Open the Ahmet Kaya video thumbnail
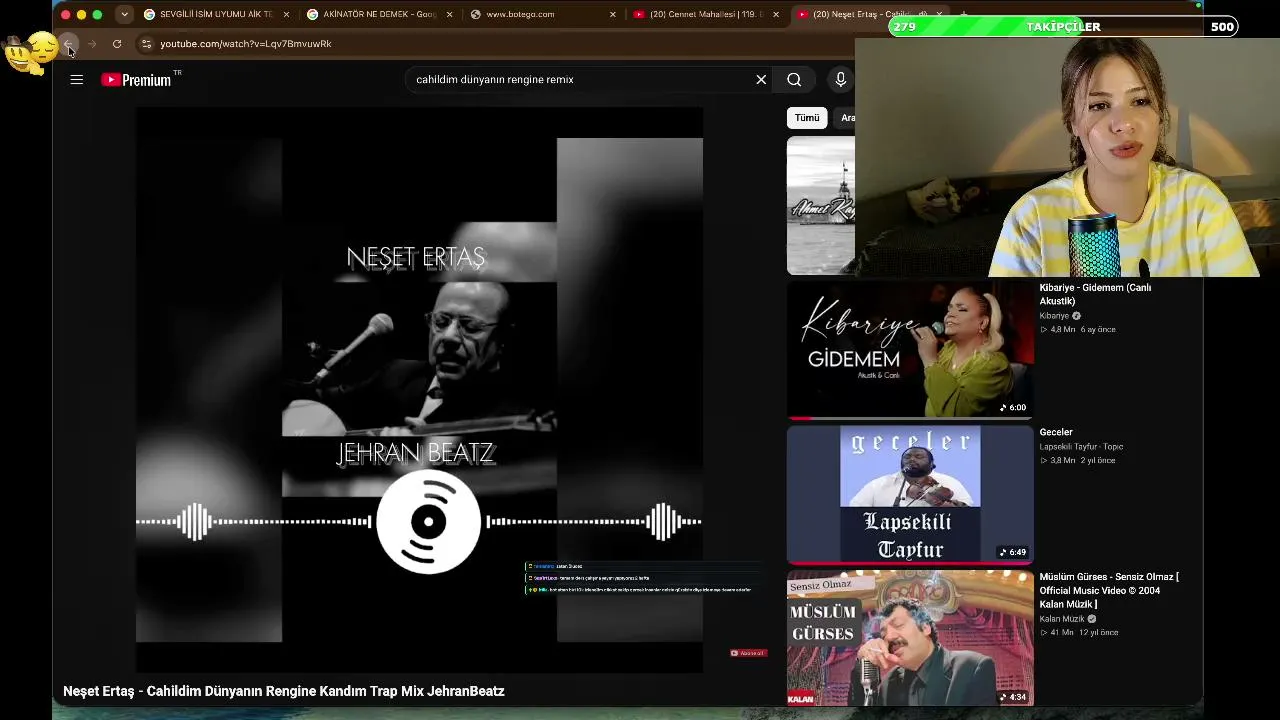This screenshot has height=720, width=1280. 821,205
